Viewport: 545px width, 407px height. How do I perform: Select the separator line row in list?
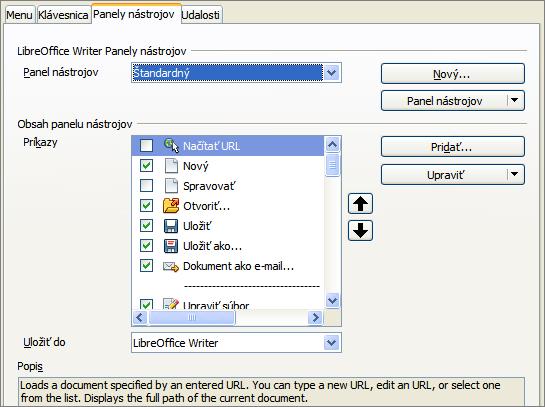coord(252,286)
